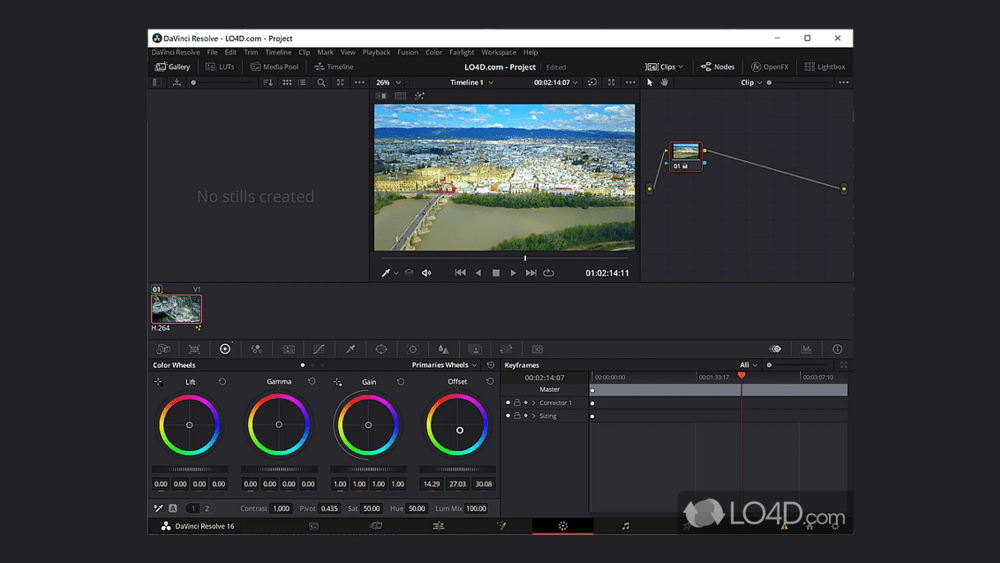This screenshot has height=563, width=1000.
Task: Open the Motion Effects palette
Action: coord(289,349)
